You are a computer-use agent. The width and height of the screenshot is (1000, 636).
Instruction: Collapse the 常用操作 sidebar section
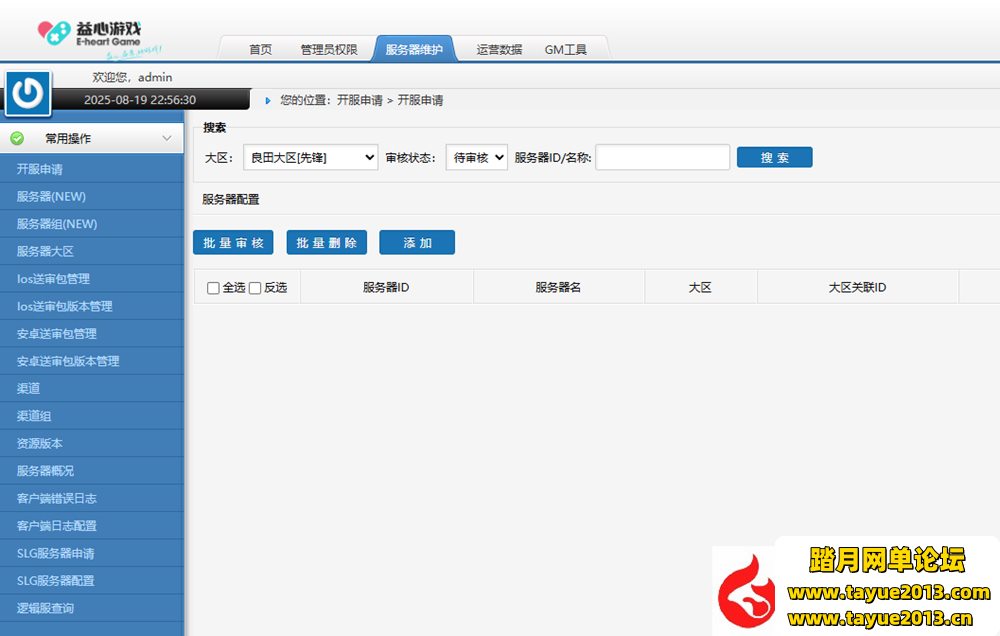pyautogui.click(x=167, y=139)
